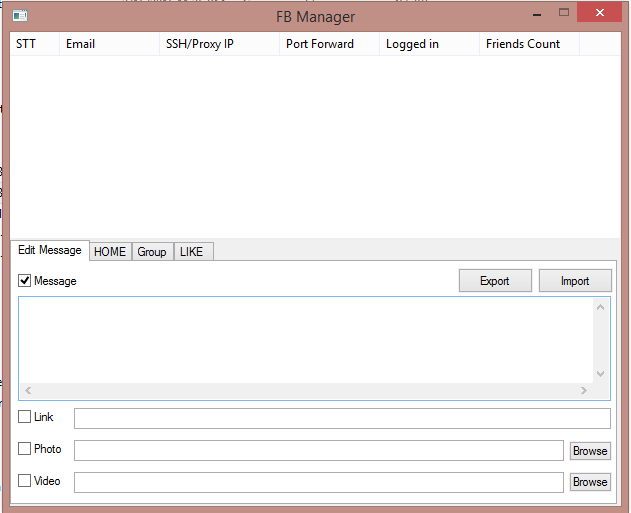Click the SSH/Proxy IP column header
This screenshot has height=513, width=631.
[x=219, y=43]
